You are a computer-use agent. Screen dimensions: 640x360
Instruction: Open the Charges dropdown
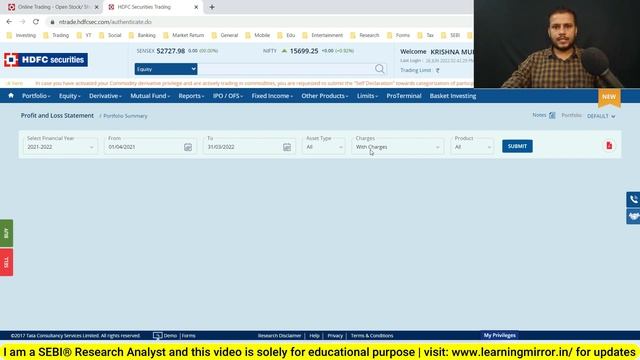coord(397,147)
